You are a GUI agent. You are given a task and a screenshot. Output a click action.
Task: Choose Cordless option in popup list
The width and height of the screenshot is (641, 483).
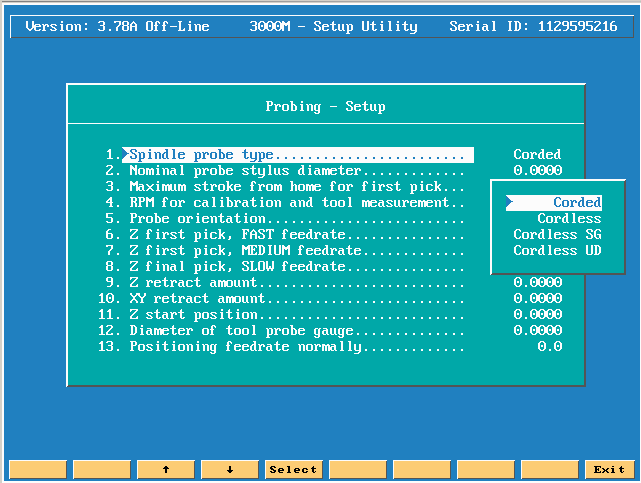click(569, 219)
